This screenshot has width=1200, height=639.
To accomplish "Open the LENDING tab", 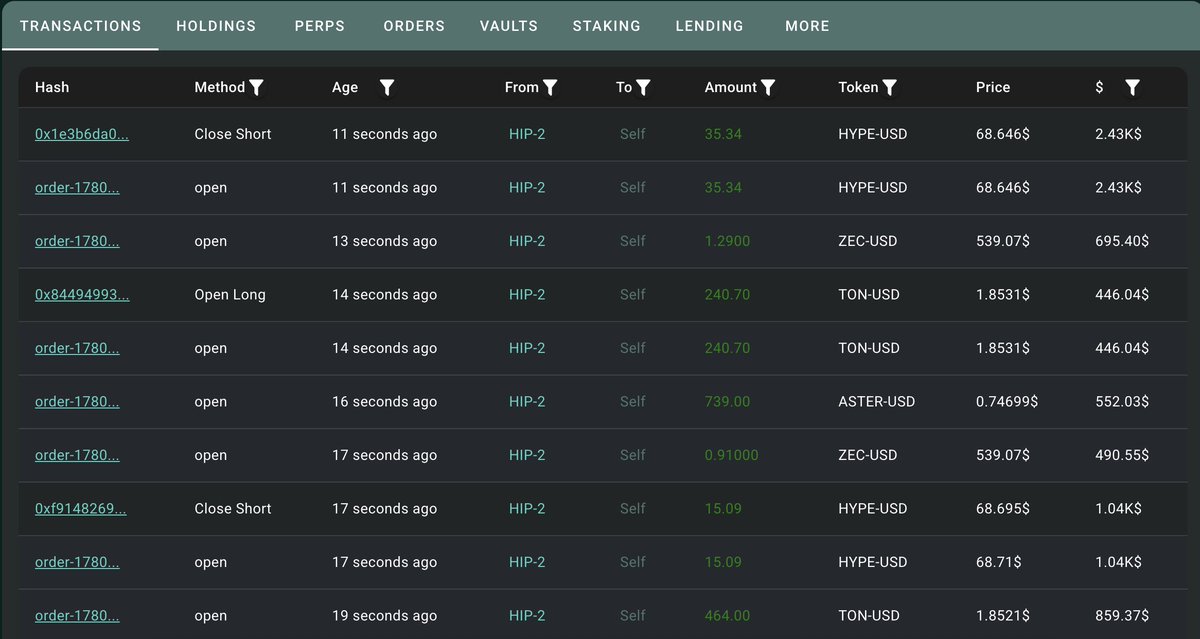I will (710, 26).
